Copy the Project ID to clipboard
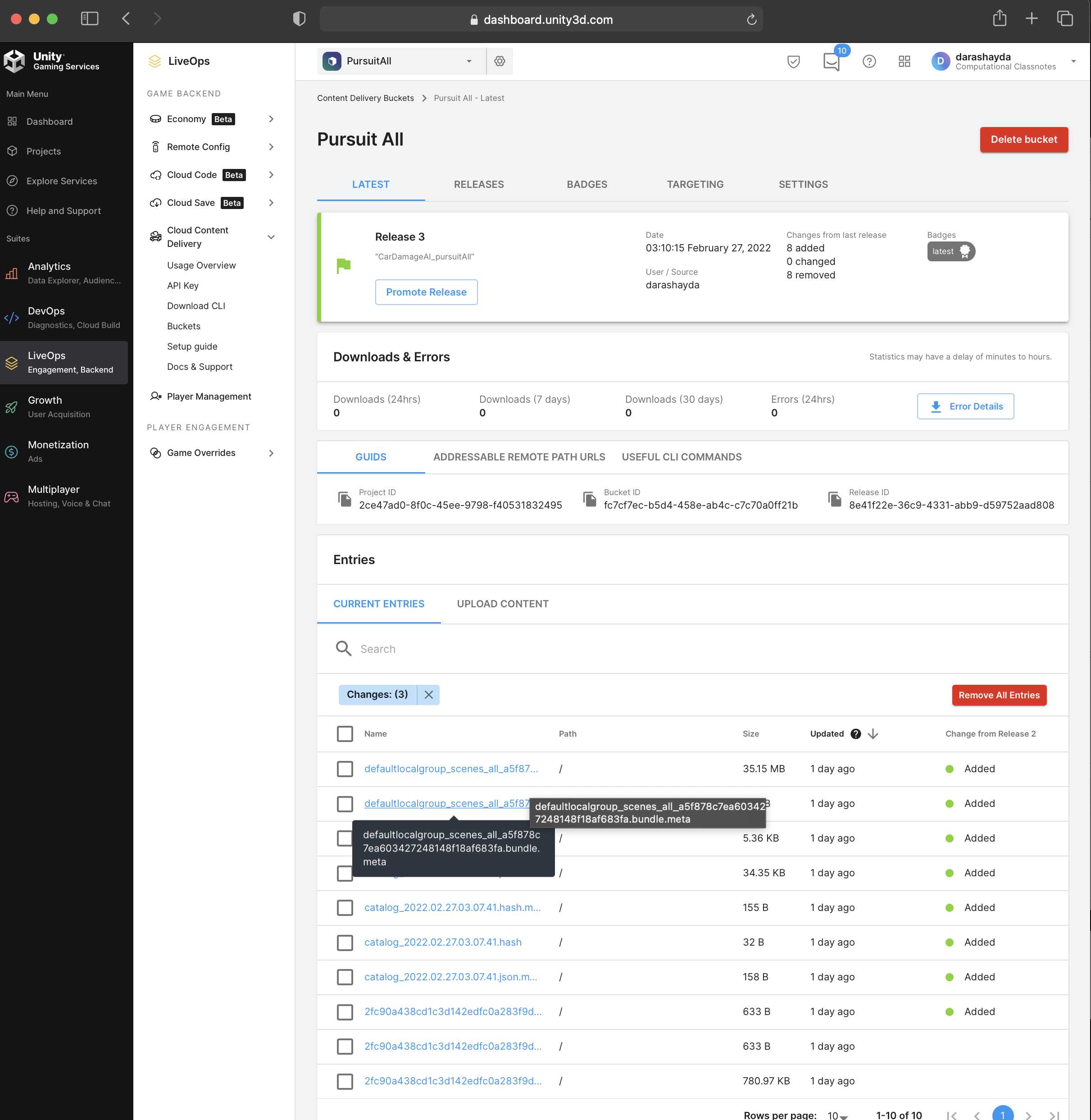 pos(345,499)
